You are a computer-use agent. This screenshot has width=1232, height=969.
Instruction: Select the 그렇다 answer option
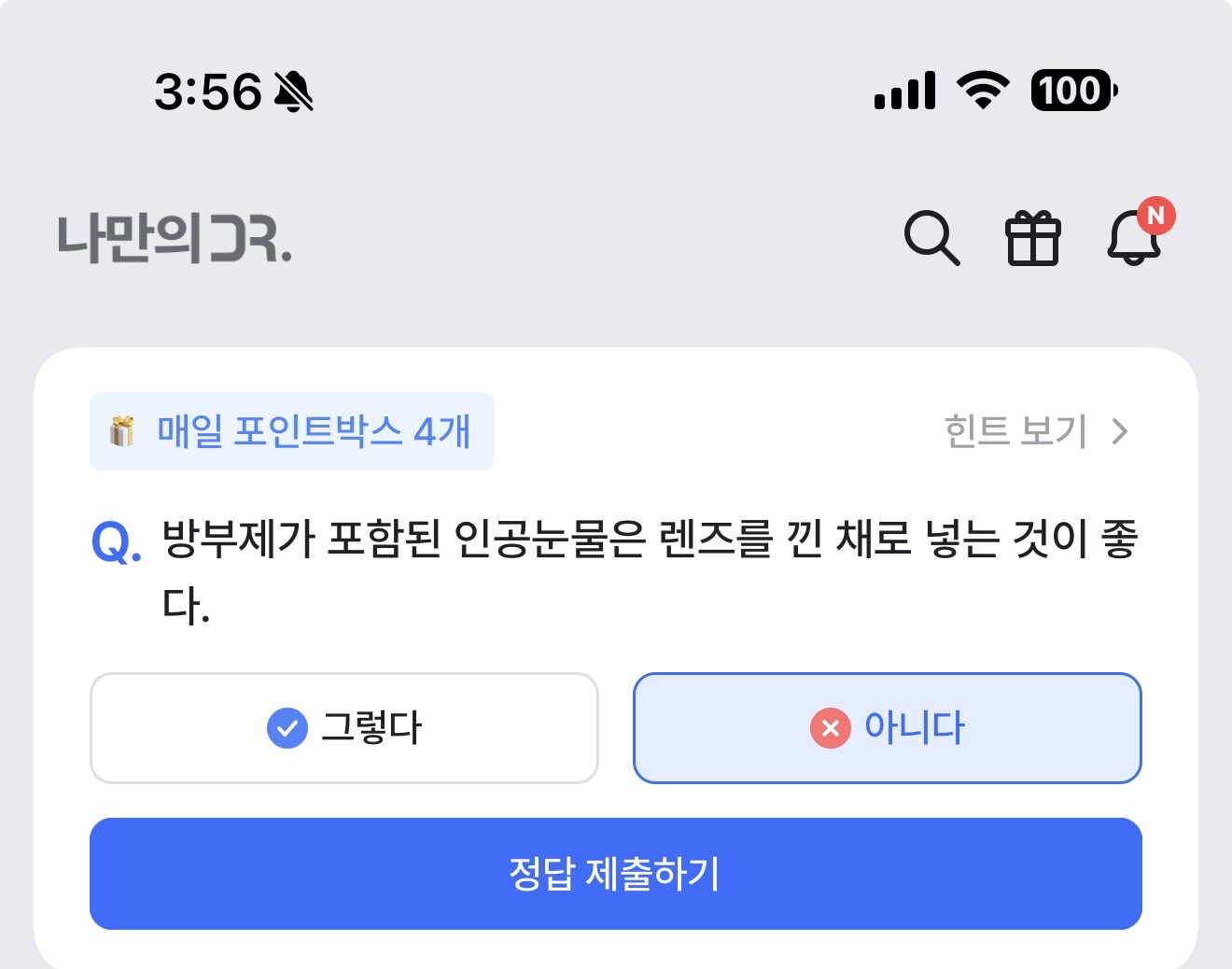344,728
